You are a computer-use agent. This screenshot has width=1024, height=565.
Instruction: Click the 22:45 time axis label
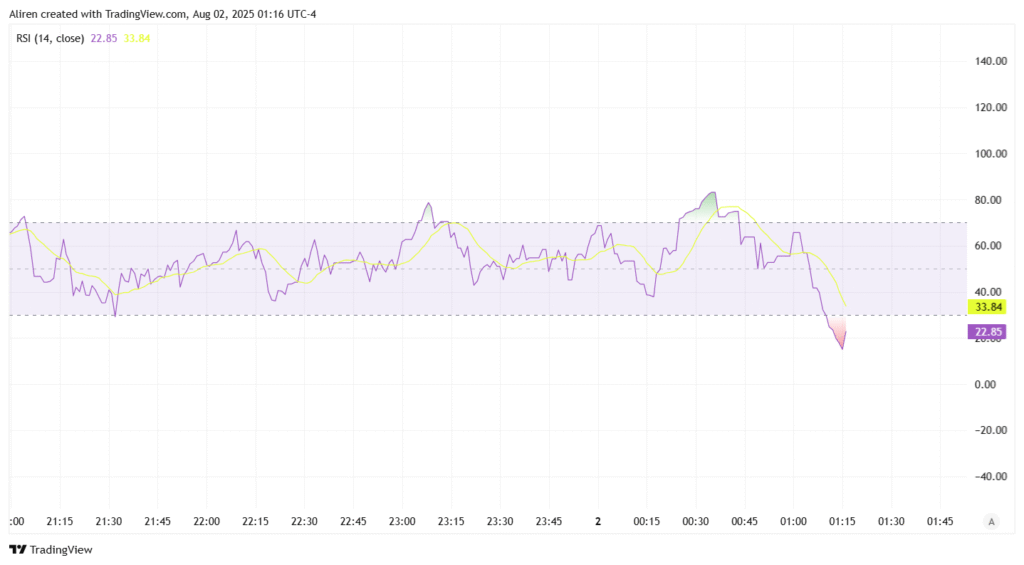click(353, 521)
